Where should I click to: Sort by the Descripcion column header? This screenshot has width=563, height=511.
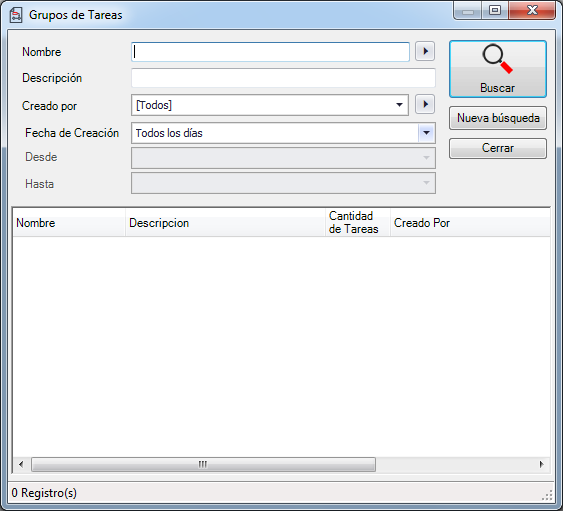[x=225, y=223]
